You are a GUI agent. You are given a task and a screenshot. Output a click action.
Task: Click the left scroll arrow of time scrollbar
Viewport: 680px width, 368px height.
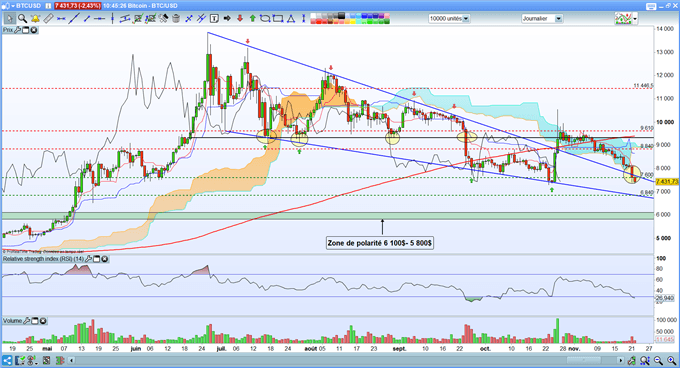[x=71, y=360]
